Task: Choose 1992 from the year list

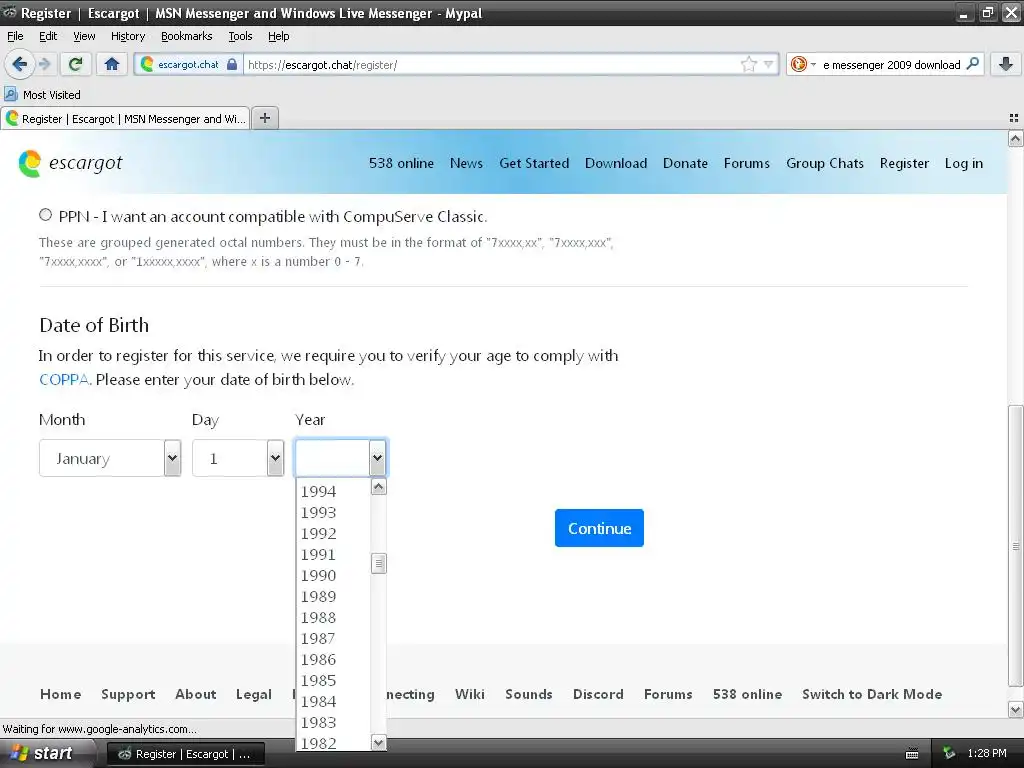Action: click(x=333, y=533)
